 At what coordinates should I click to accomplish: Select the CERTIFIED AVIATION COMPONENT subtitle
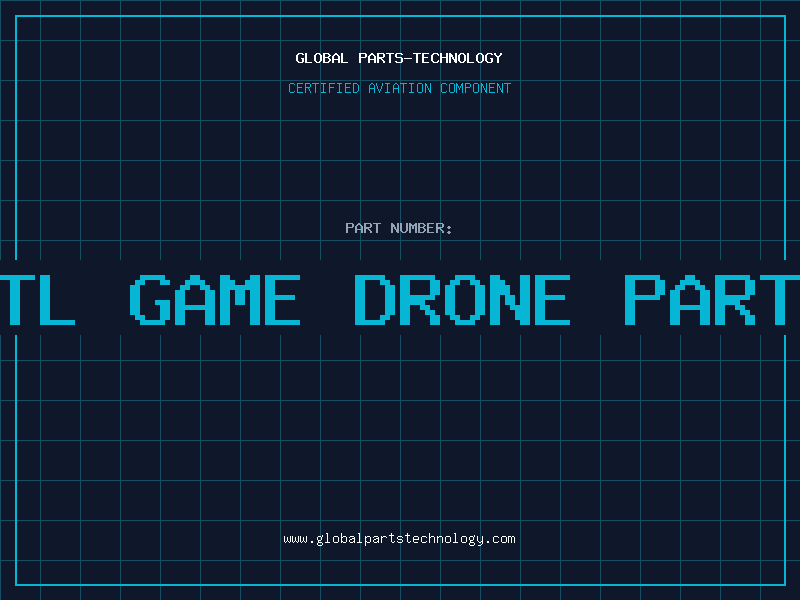[399, 88]
